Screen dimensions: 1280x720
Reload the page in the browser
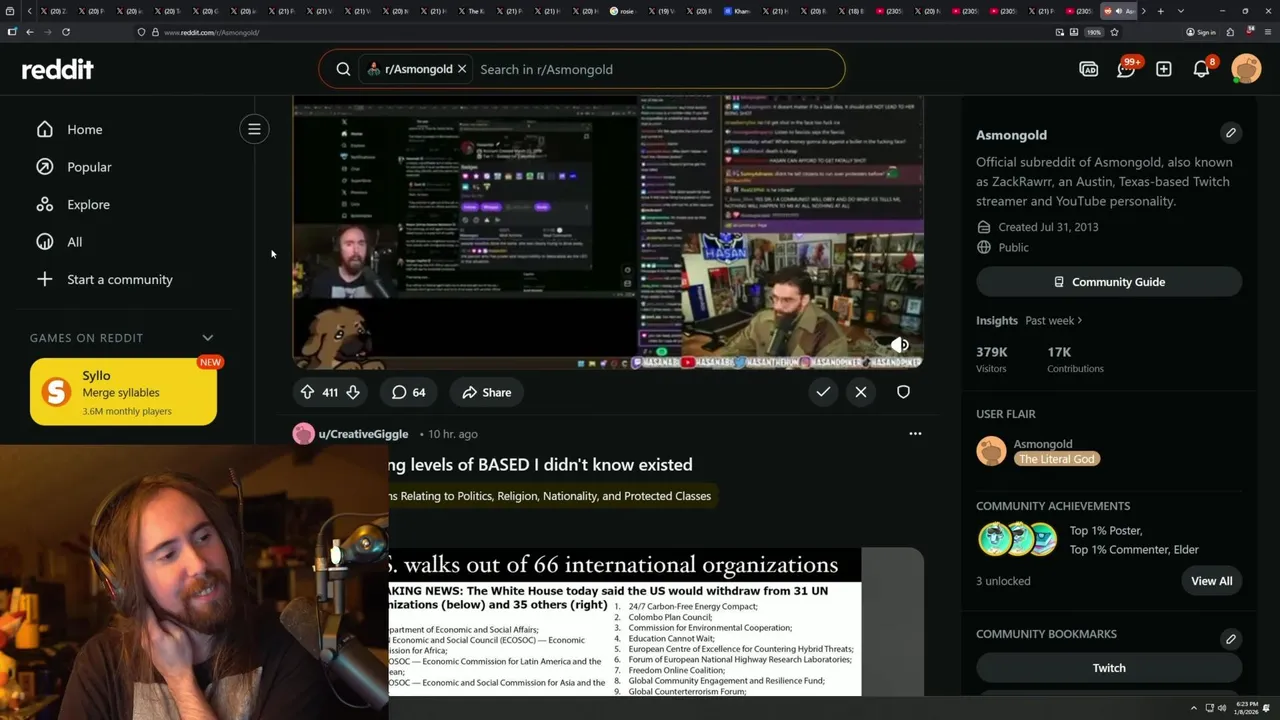(x=66, y=32)
